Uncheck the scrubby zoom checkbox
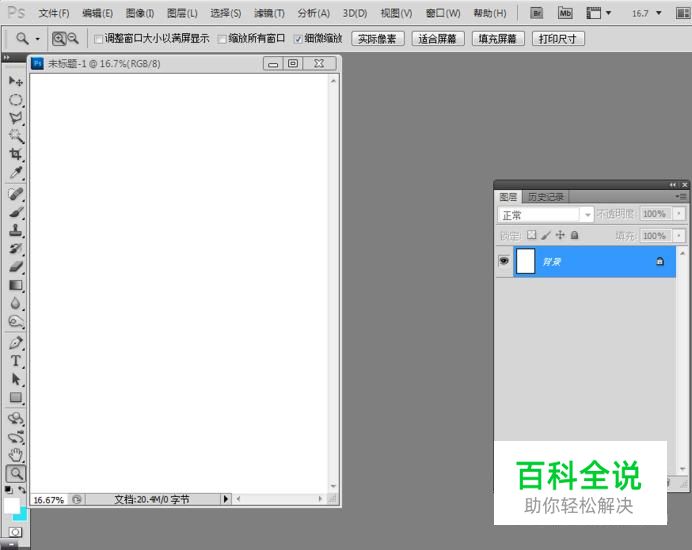This screenshot has width=692, height=550. coord(298,39)
